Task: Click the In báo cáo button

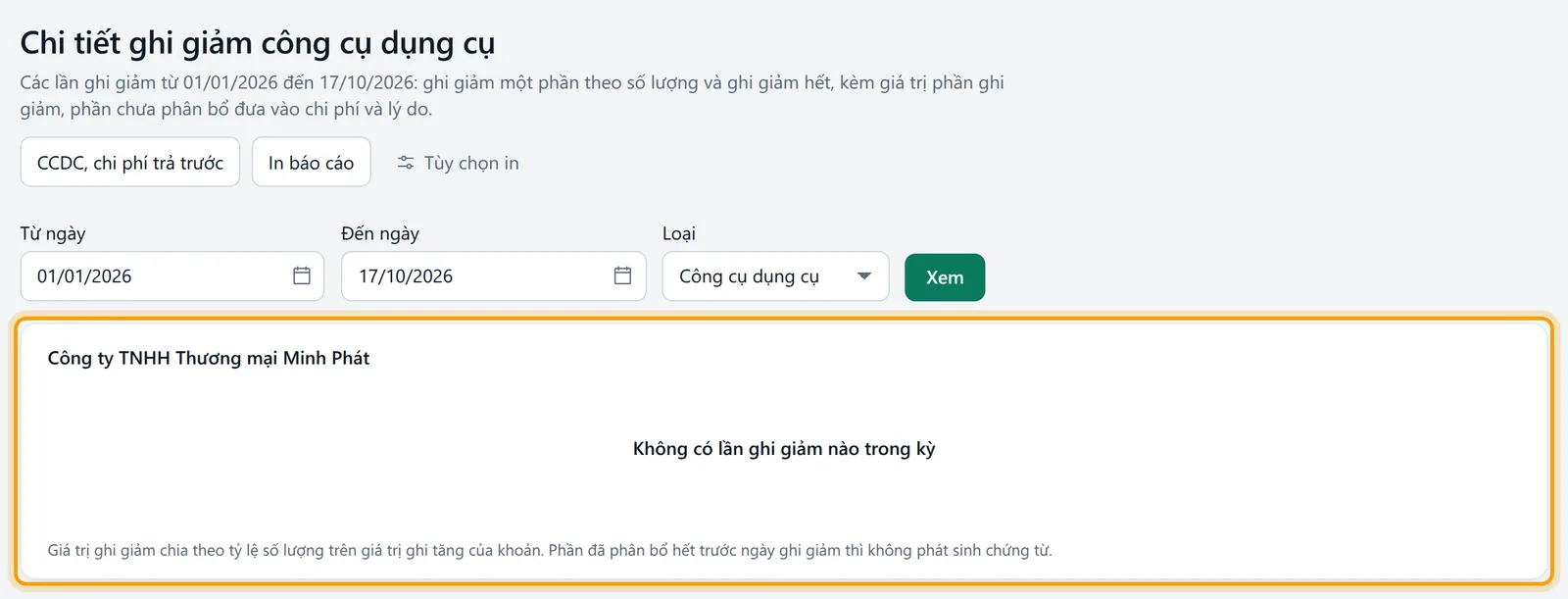Action: coord(312,162)
